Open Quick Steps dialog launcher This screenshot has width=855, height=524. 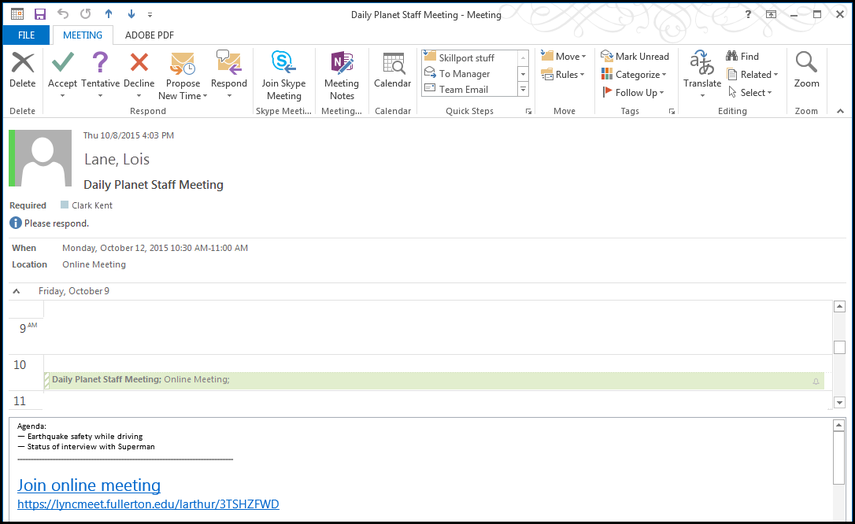click(x=528, y=111)
